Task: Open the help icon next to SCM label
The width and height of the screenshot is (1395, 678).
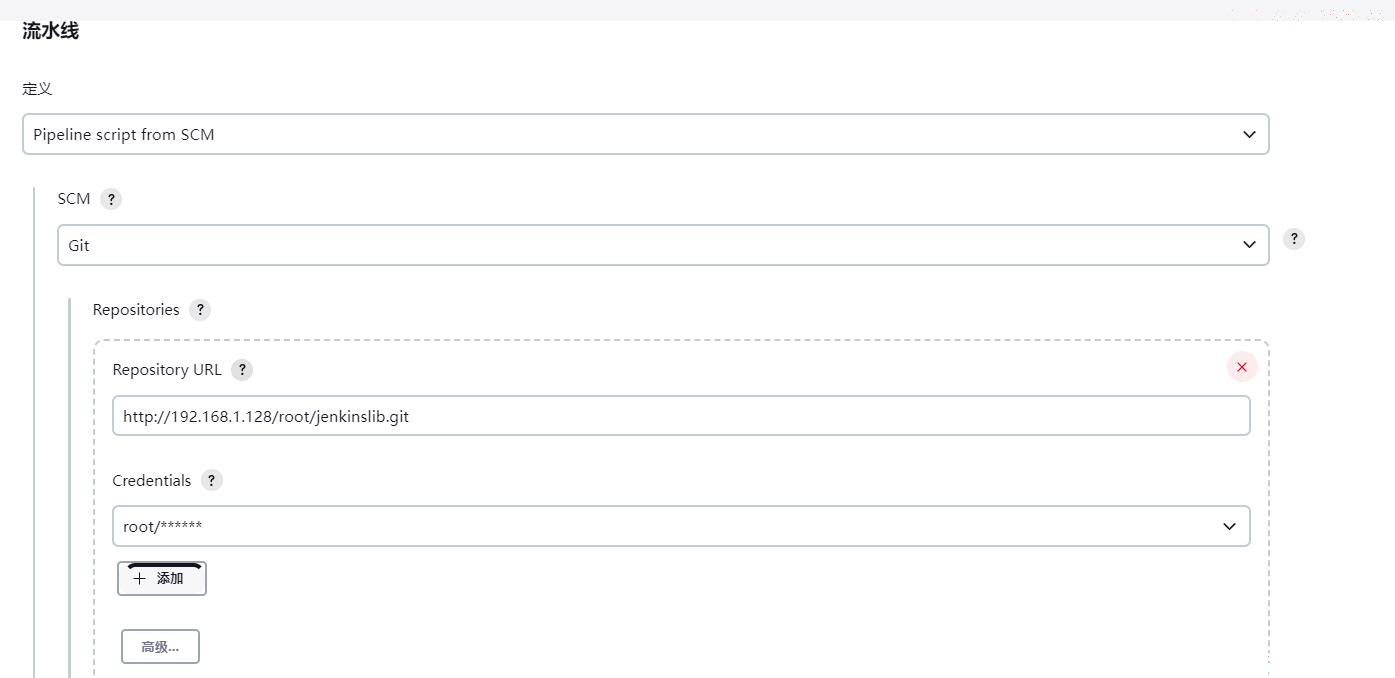Action: 111,199
